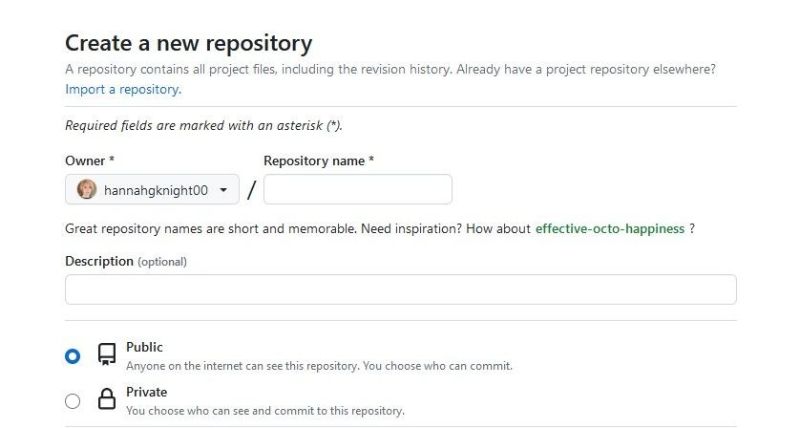
Task: Click the Description (optional) label
Action: pyautogui.click(x=126, y=261)
